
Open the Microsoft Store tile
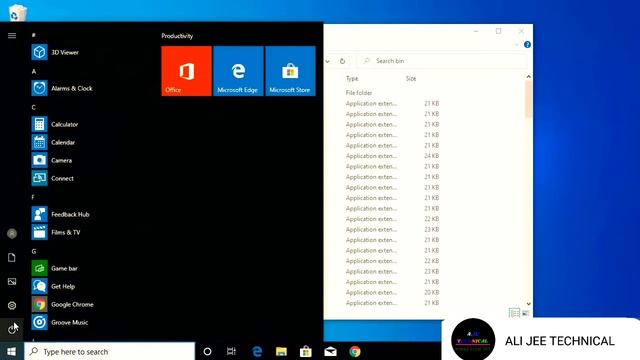pyautogui.click(x=290, y=71)
